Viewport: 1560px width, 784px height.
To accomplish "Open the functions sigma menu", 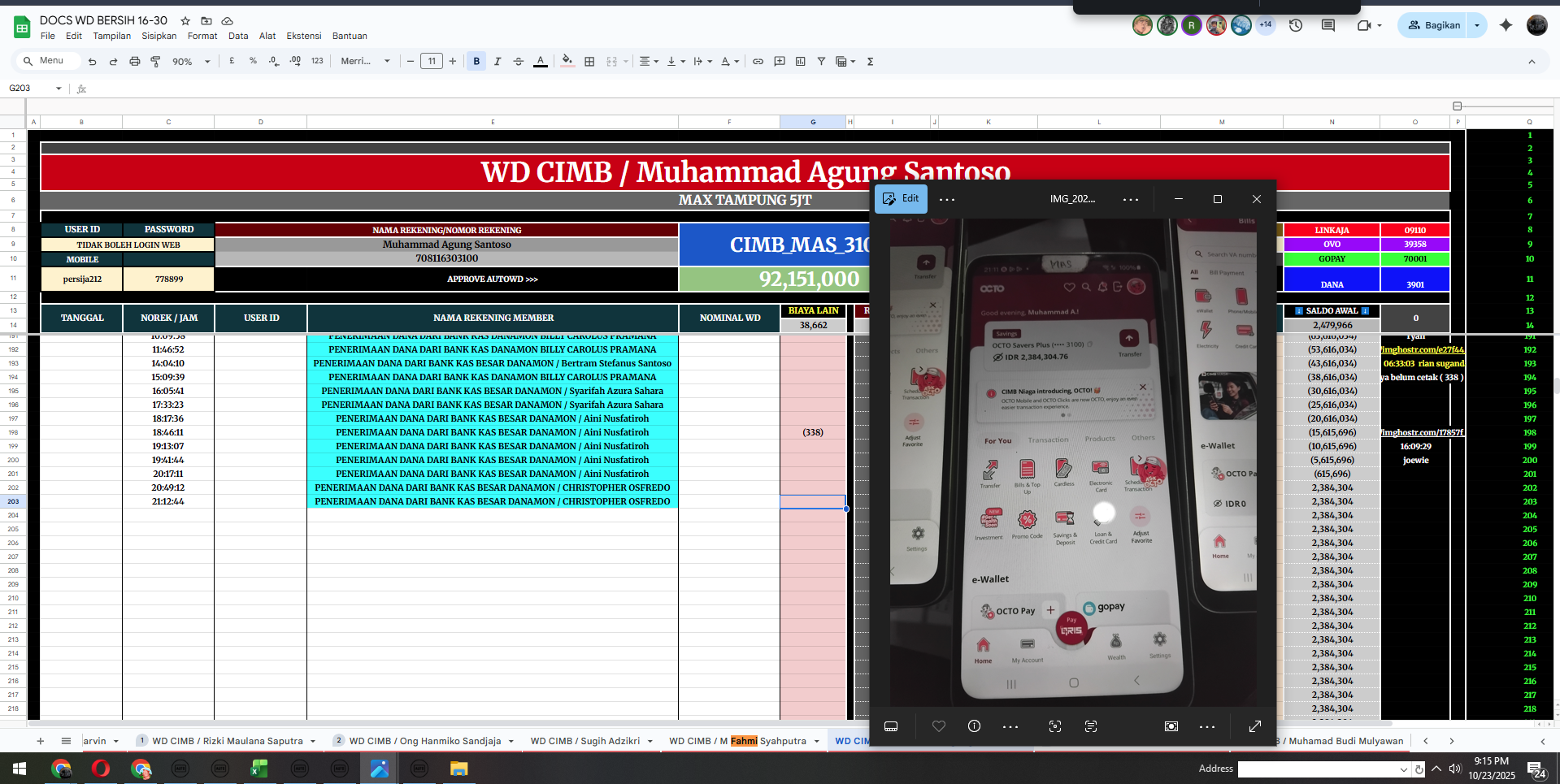I will (x=870, y=61).
